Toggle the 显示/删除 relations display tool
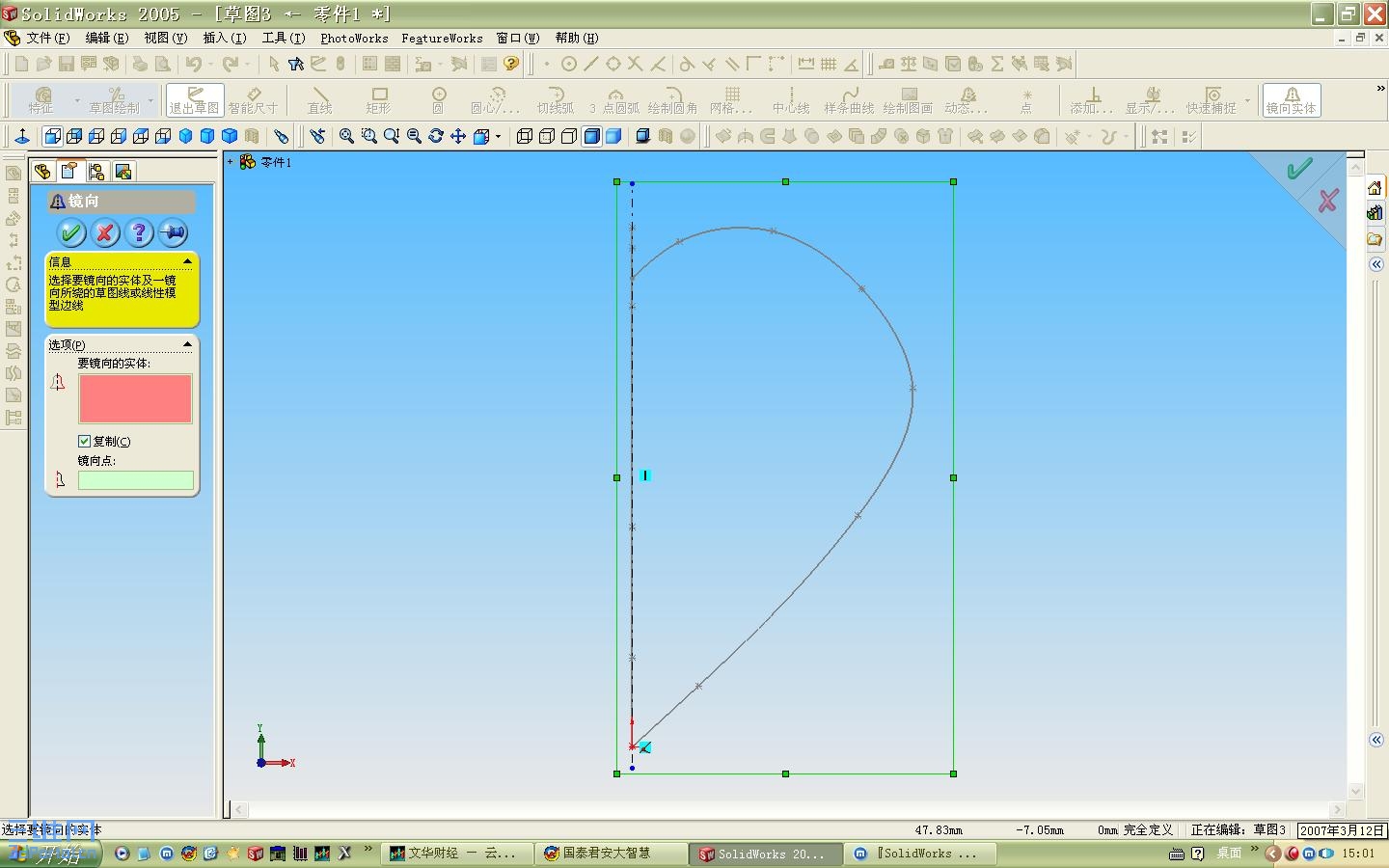 pos(1150,100)
